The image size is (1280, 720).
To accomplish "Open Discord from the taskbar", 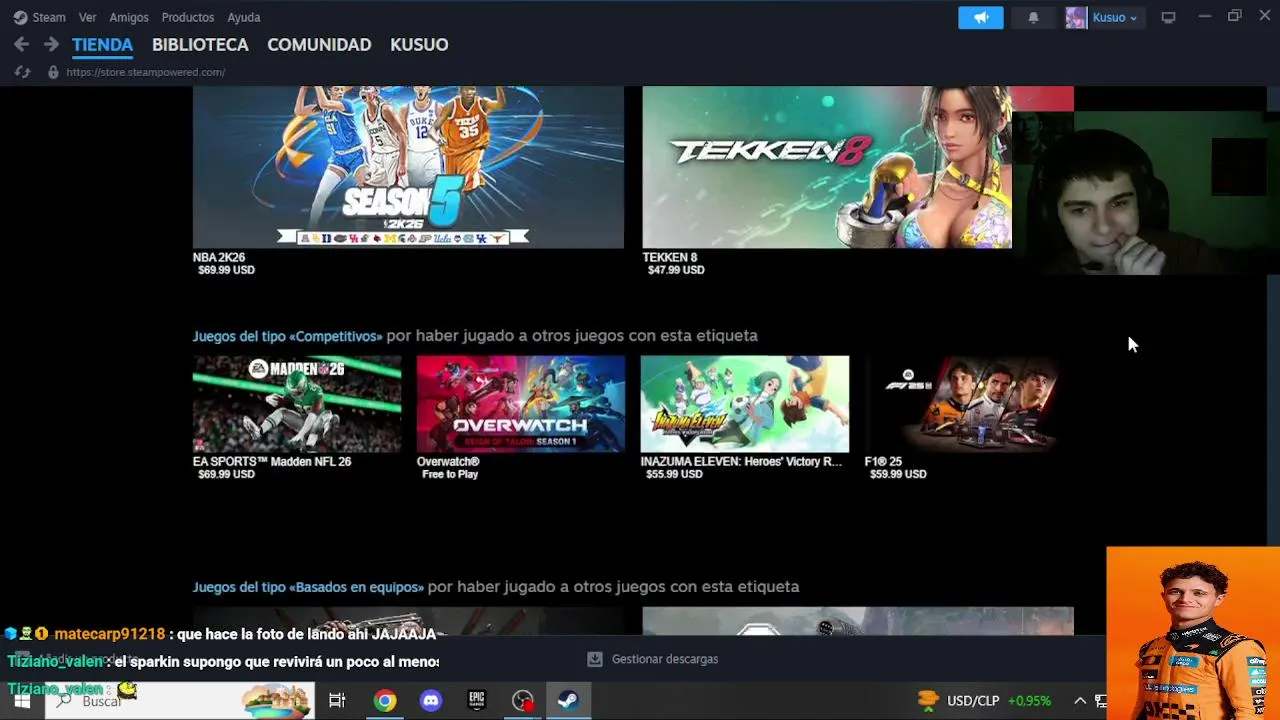I will pos(431,701).
